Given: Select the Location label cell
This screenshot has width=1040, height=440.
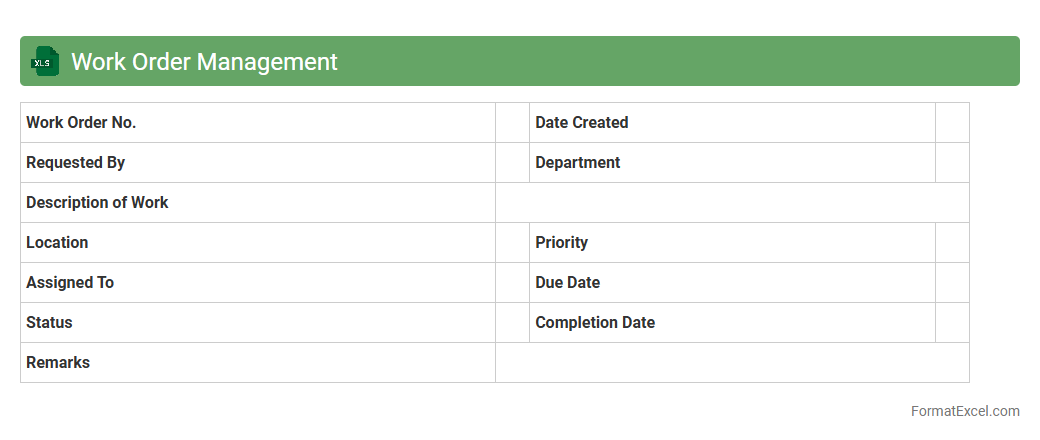Looking at the screenshot, I should pos(257,242).
